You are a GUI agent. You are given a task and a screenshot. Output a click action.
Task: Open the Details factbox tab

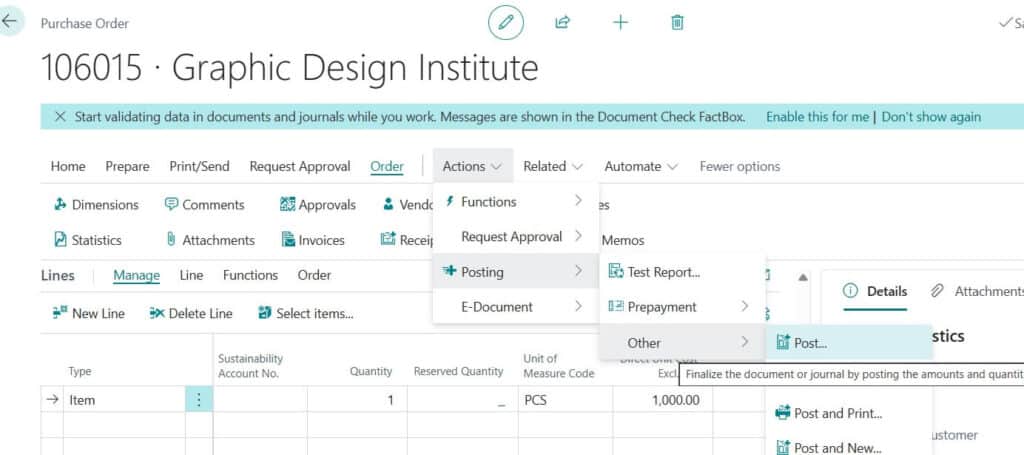click(875, 291)
